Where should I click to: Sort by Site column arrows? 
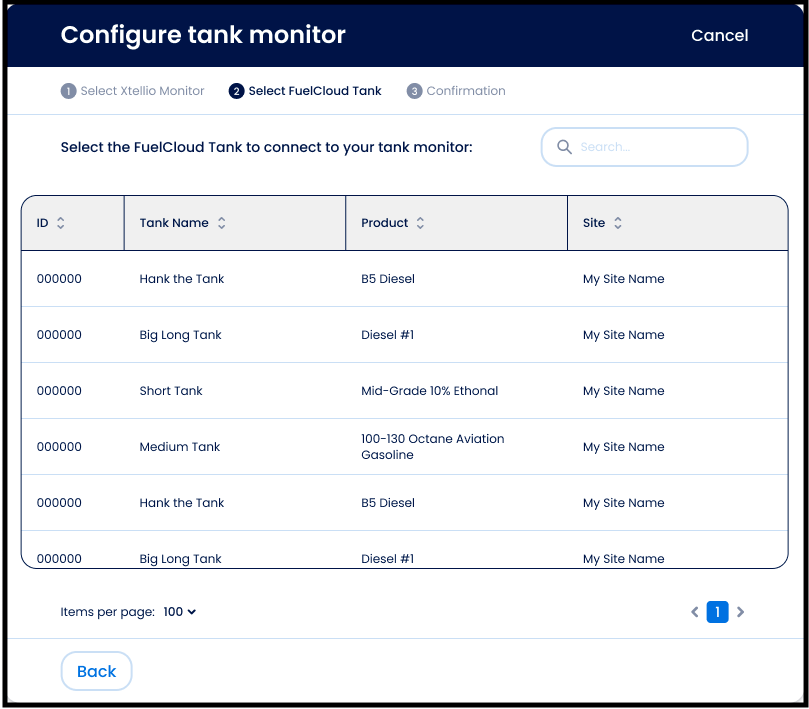point(618,223)
